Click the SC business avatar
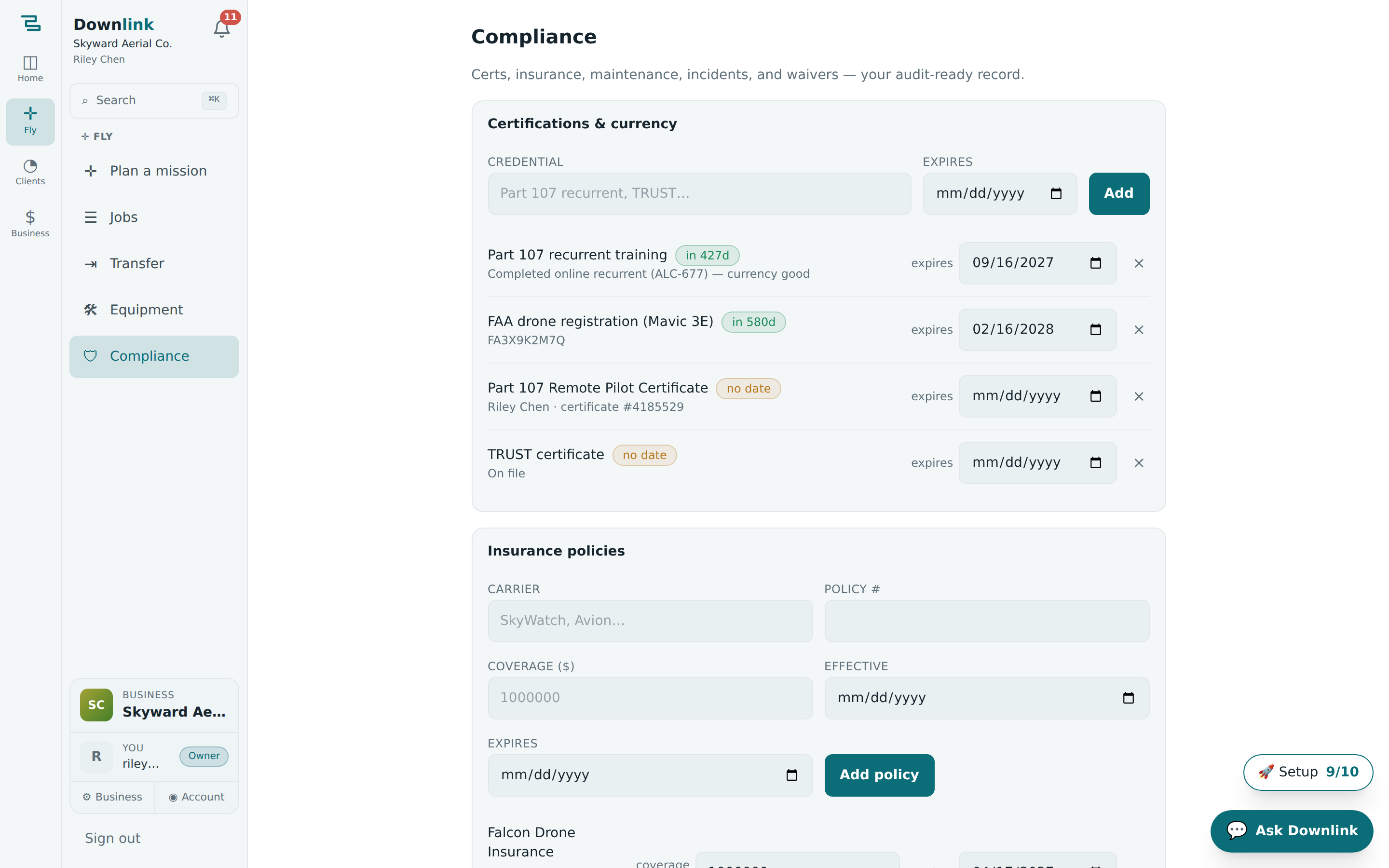1389x868 pixels. coord(96,705)
